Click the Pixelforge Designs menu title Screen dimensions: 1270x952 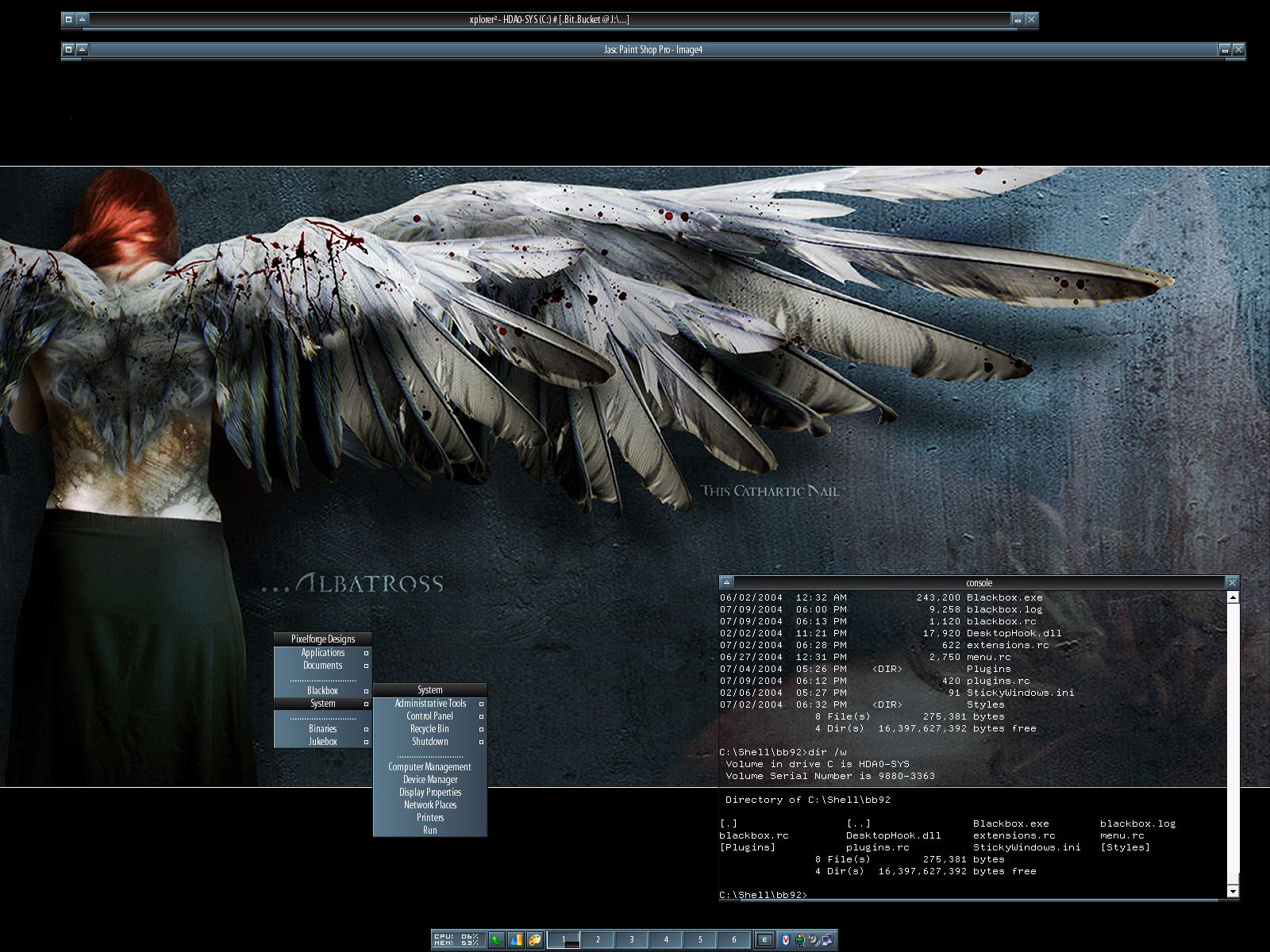pyautogui.click(x=322, y=639)
